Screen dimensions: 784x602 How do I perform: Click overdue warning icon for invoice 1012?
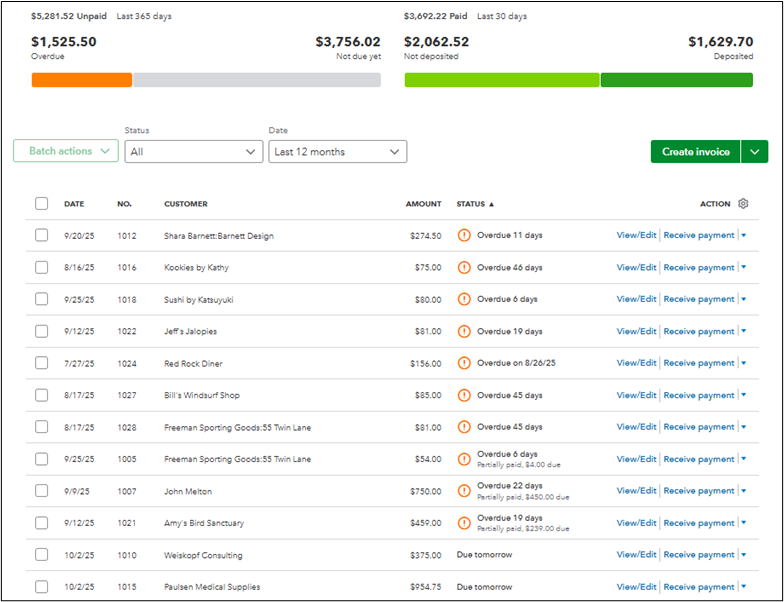tap(464, 235)
